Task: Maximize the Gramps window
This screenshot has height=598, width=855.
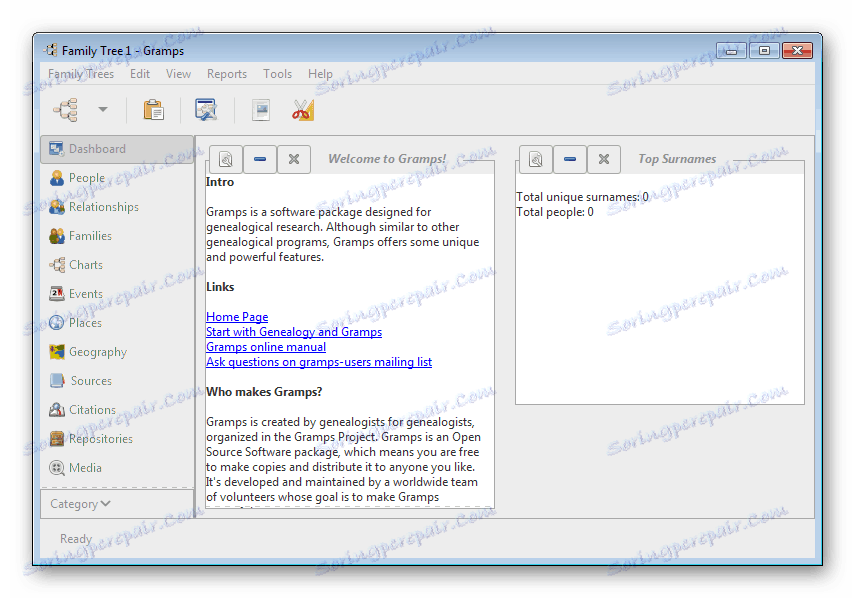Action: 764,51
